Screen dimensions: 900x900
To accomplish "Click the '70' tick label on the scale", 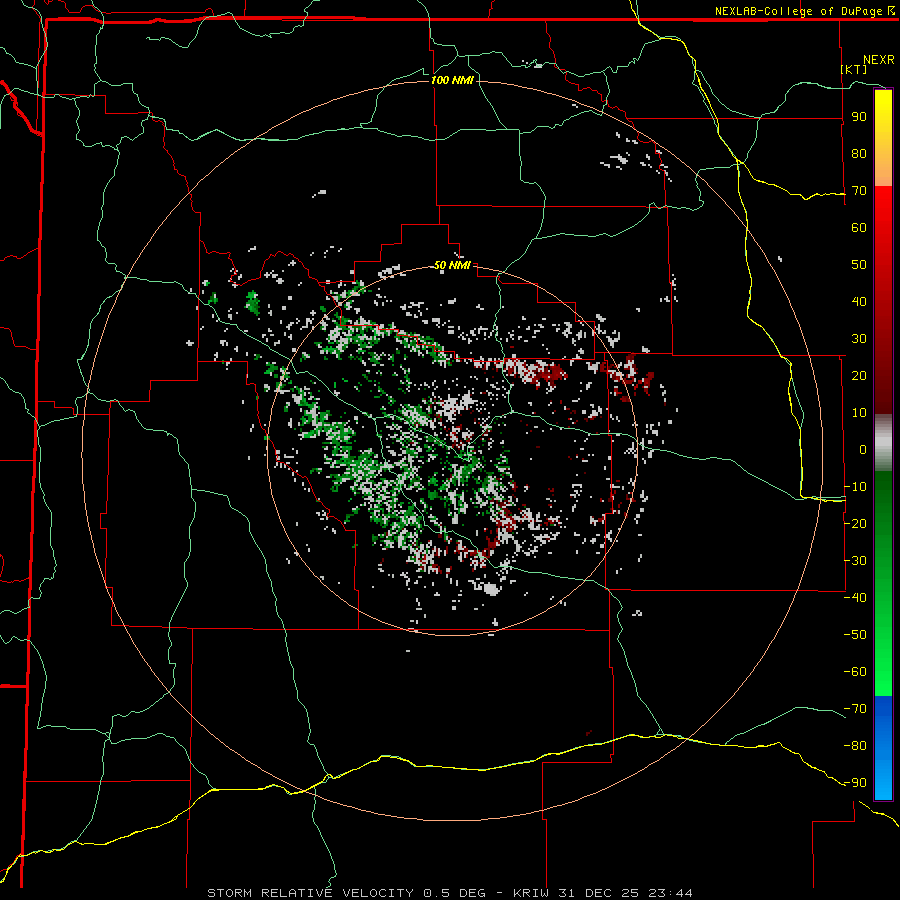I will [859, 191].
